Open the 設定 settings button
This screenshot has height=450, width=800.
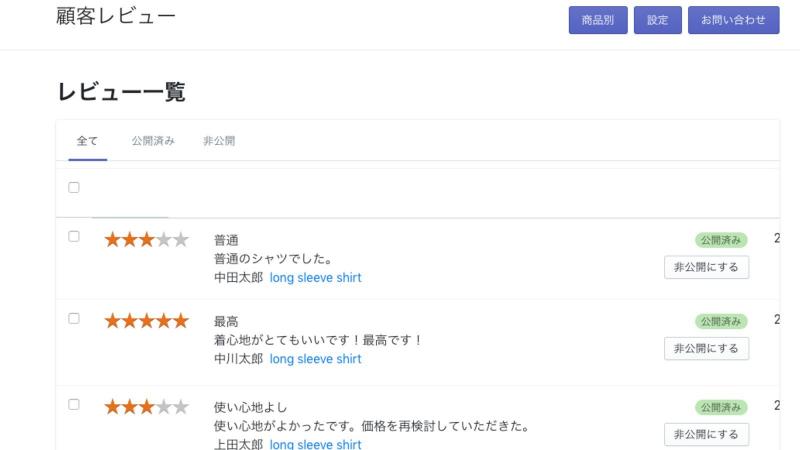click(x=658, y=20)
